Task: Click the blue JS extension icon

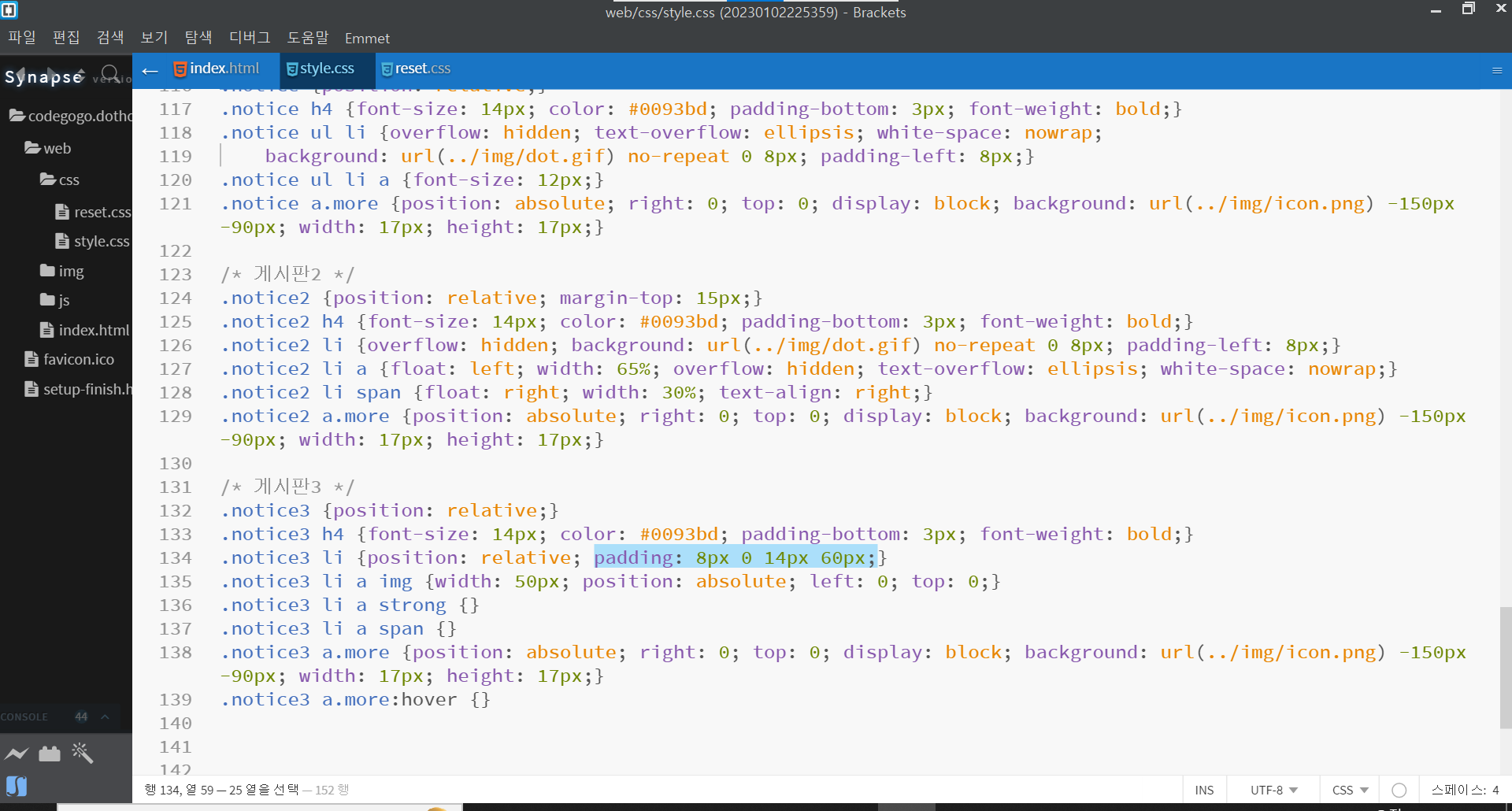Action: (x=17, y=786)
